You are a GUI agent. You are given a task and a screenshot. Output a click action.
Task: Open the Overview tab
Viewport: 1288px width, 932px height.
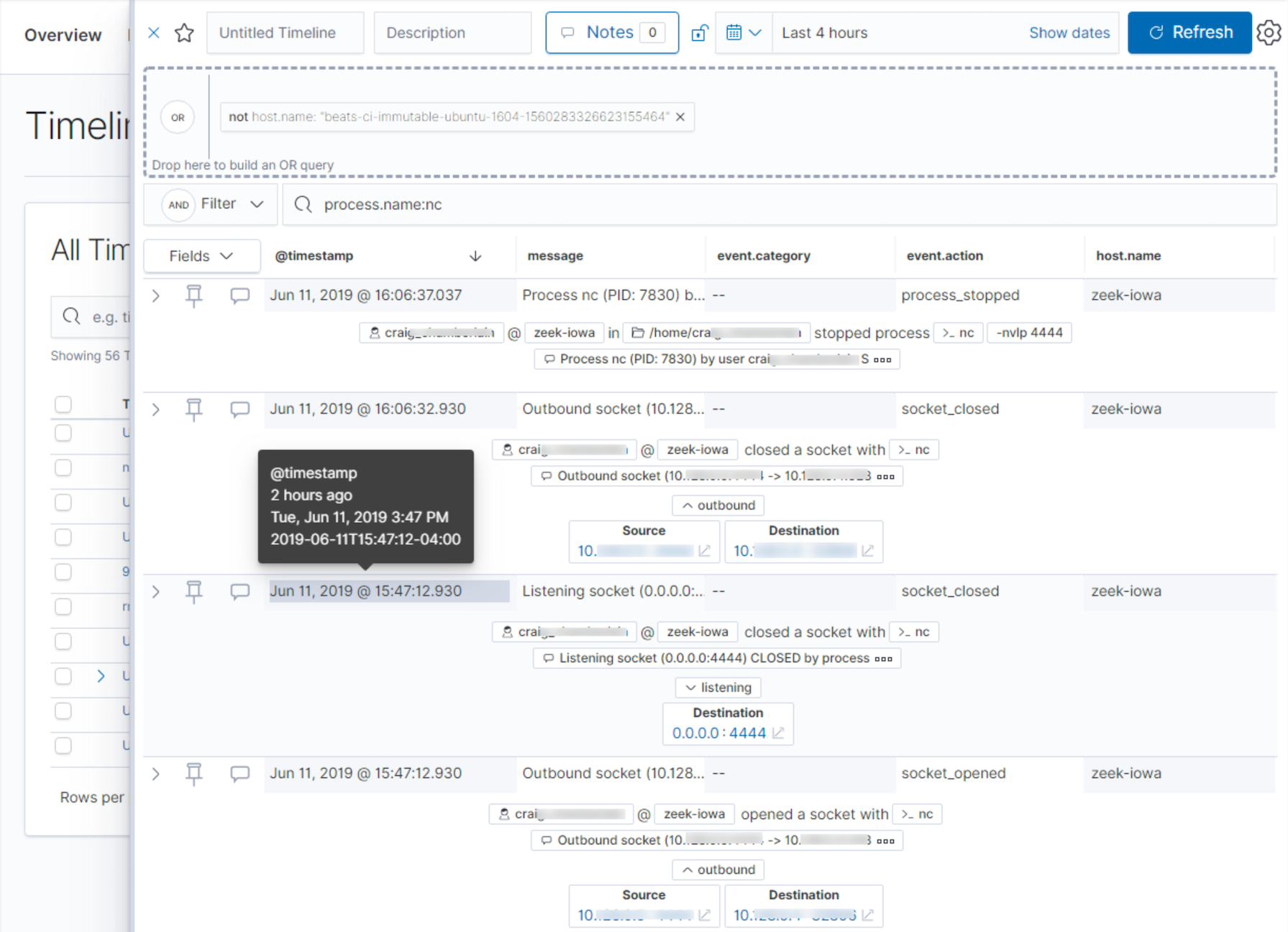tap(63, 35)
